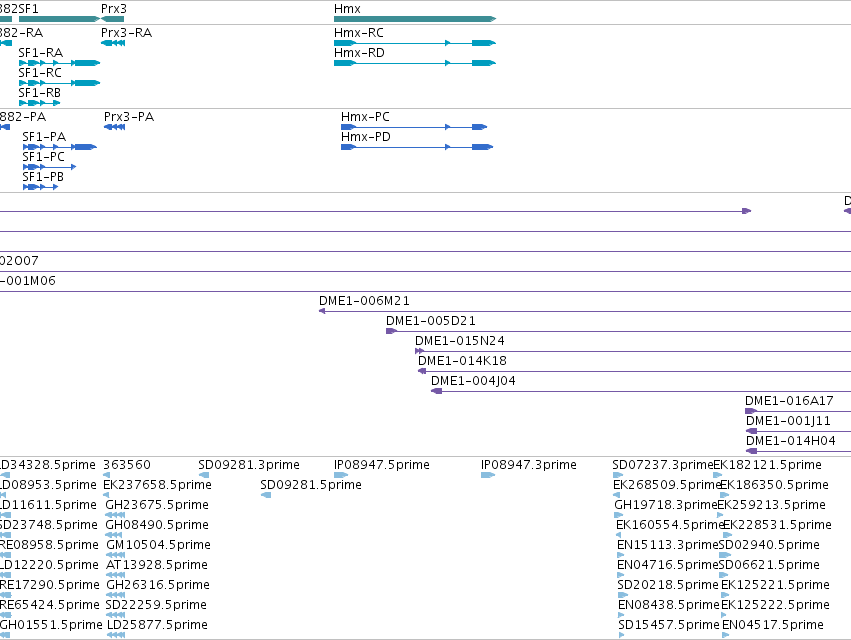Open EST EK268509.5prime
This screenshot has height=640, width=851.
[667, 485]
